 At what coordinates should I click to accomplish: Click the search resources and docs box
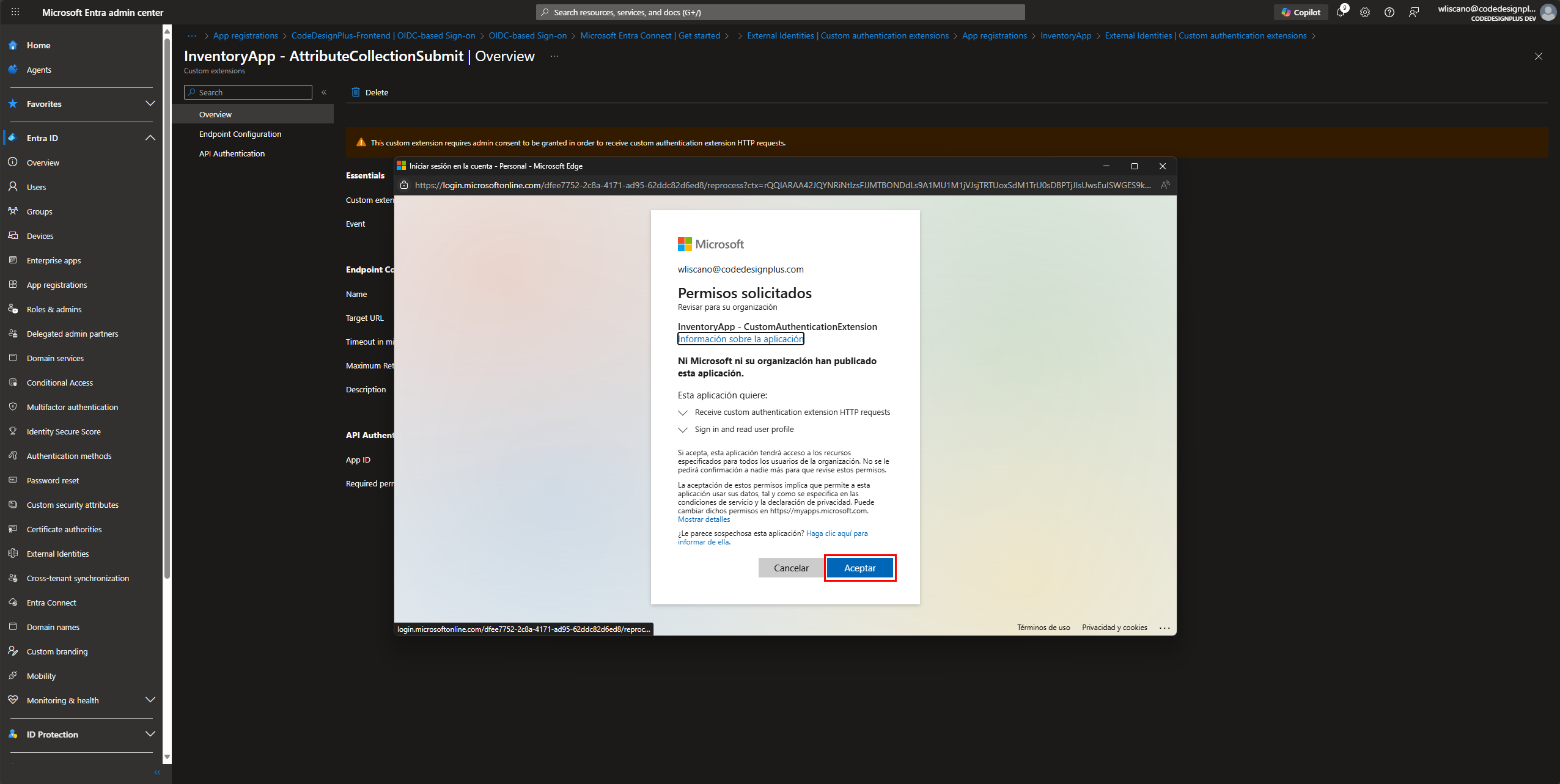[780, 12]
